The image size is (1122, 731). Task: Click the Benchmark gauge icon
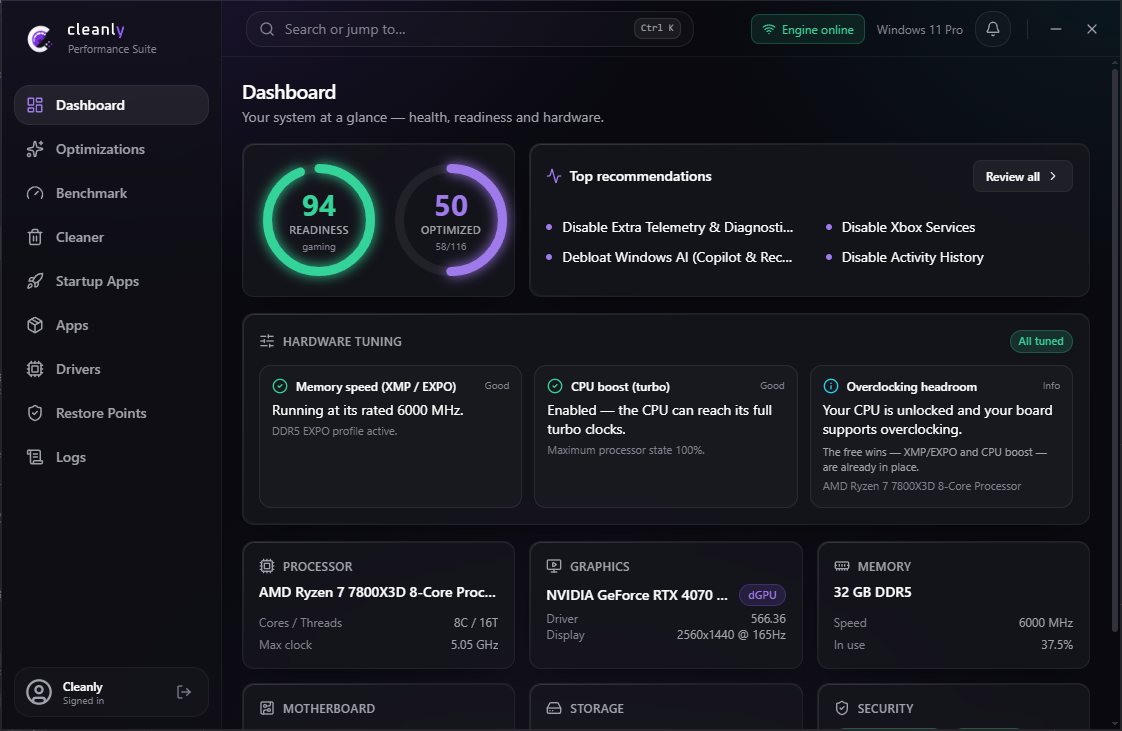[x=35, y=193]
